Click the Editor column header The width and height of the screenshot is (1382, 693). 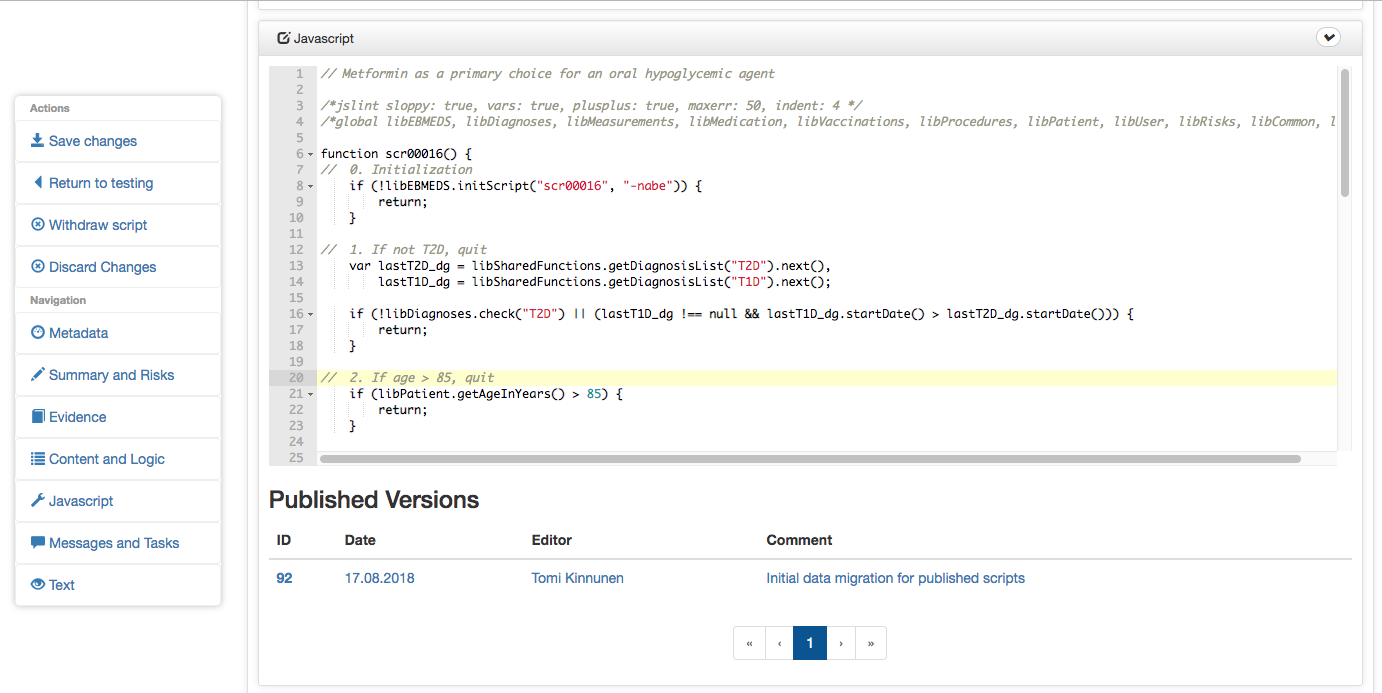pyautogui.click(x=551, y=540)
